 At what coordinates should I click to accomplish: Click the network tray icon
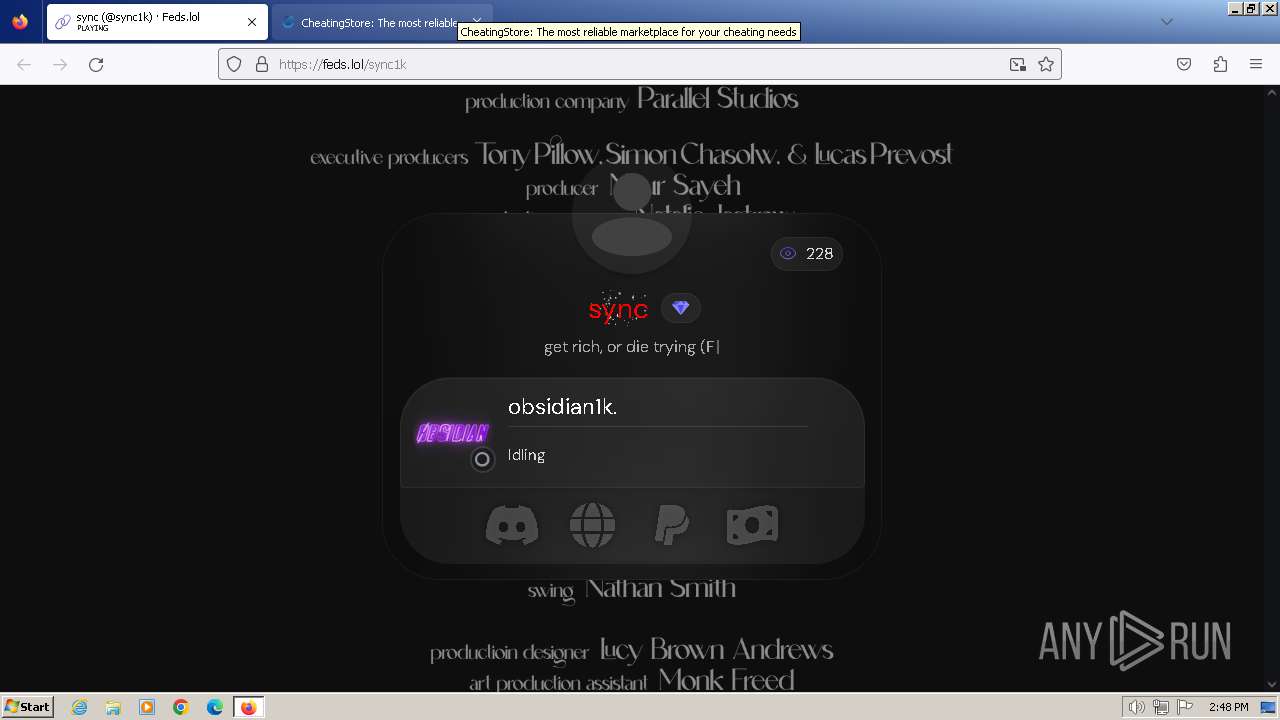pos(1161,707)
